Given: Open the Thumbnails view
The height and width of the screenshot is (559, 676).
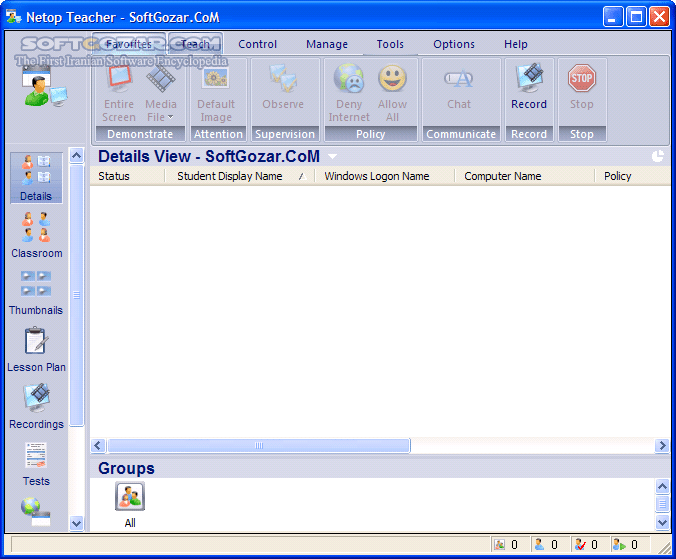Looking at the screenshot, I should [x=36, y=293].
